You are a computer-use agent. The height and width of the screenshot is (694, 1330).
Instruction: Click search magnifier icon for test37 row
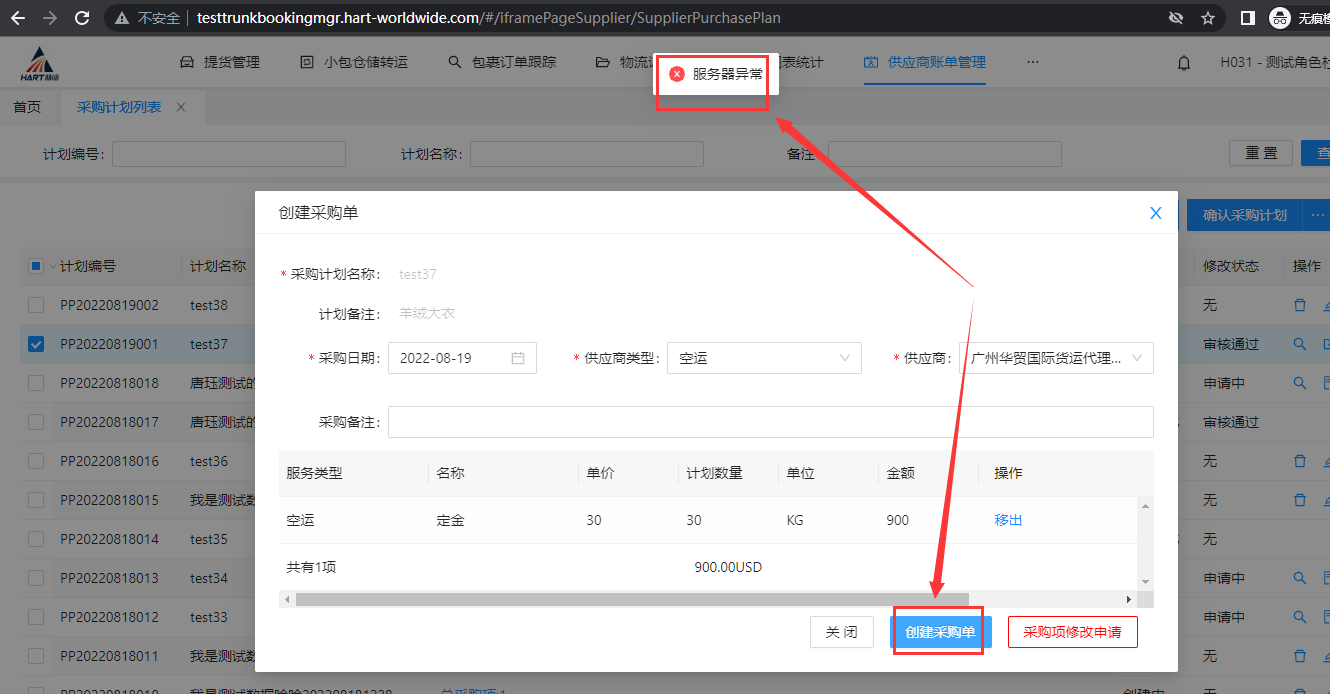(x=1299, y=344)
